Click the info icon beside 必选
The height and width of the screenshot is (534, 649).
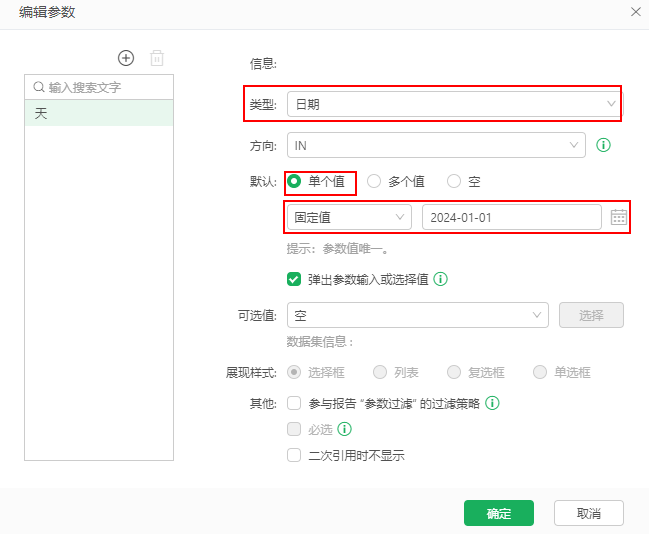tap(344, 429)
